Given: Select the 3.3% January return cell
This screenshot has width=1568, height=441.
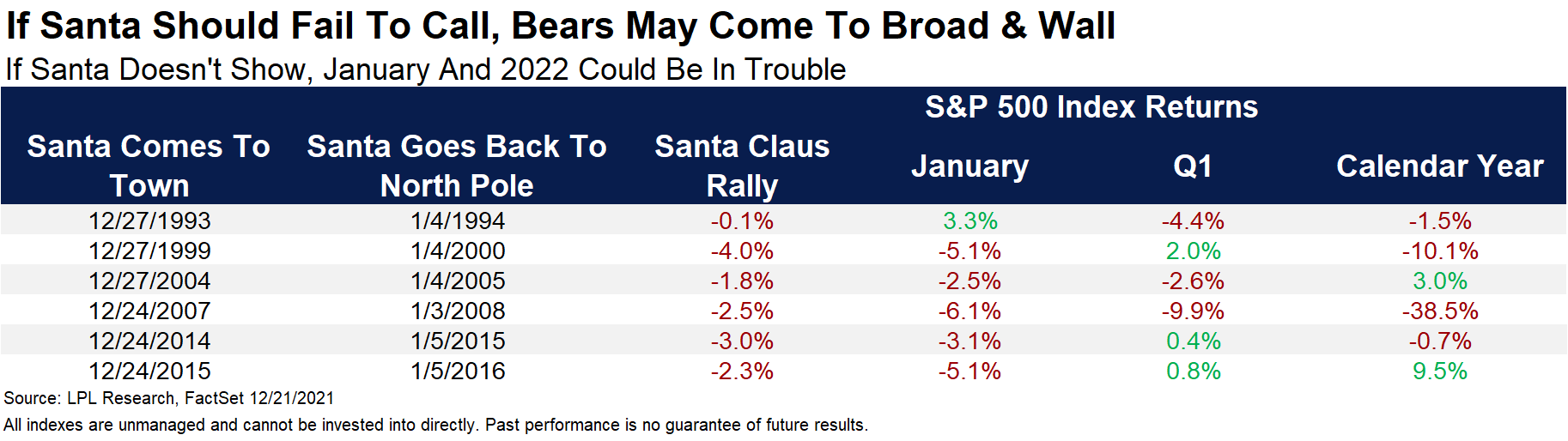Looking at the screenshot, I should click(x=970, y=220).
